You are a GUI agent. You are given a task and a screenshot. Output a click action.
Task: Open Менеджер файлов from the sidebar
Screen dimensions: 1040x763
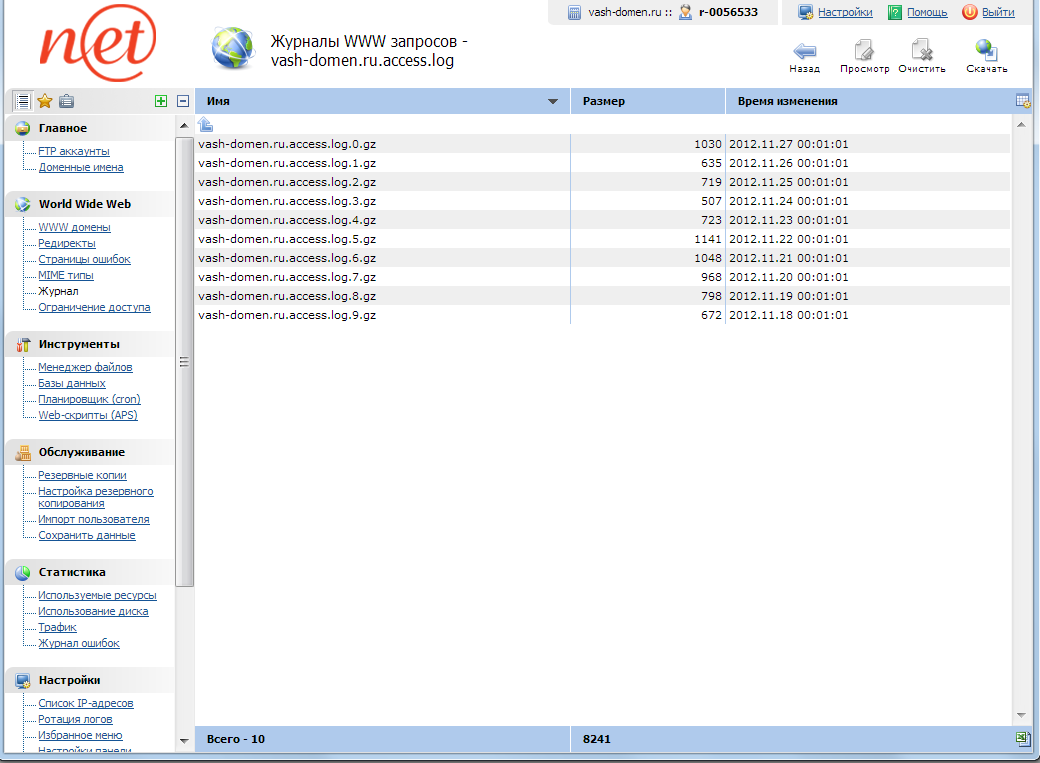pyautogui.click(x=85, y=367)
